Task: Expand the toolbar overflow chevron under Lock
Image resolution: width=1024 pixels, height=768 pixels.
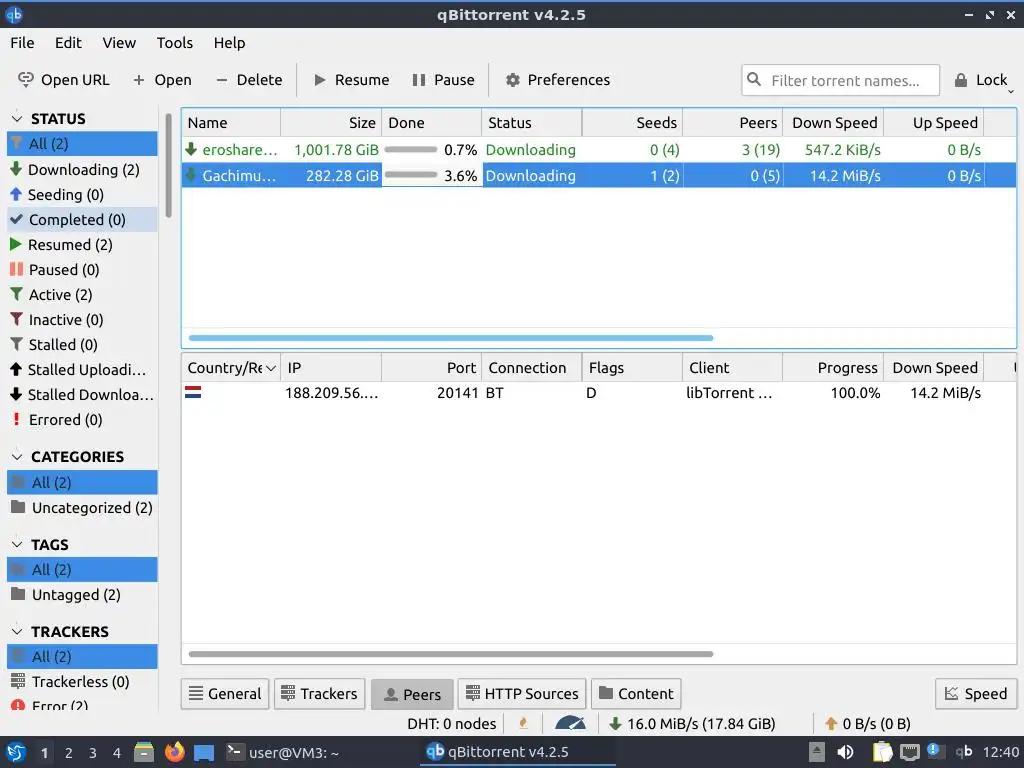Action: [1010, 93]
